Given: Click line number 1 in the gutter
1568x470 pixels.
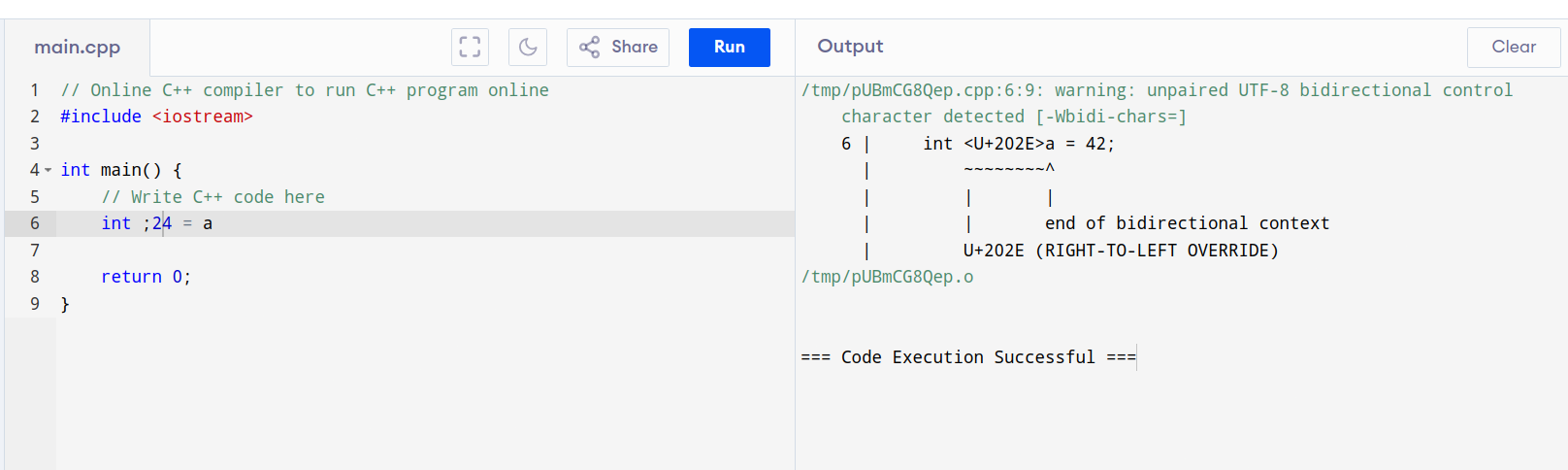Looking at the screenshot, I should tap(35, 90).
